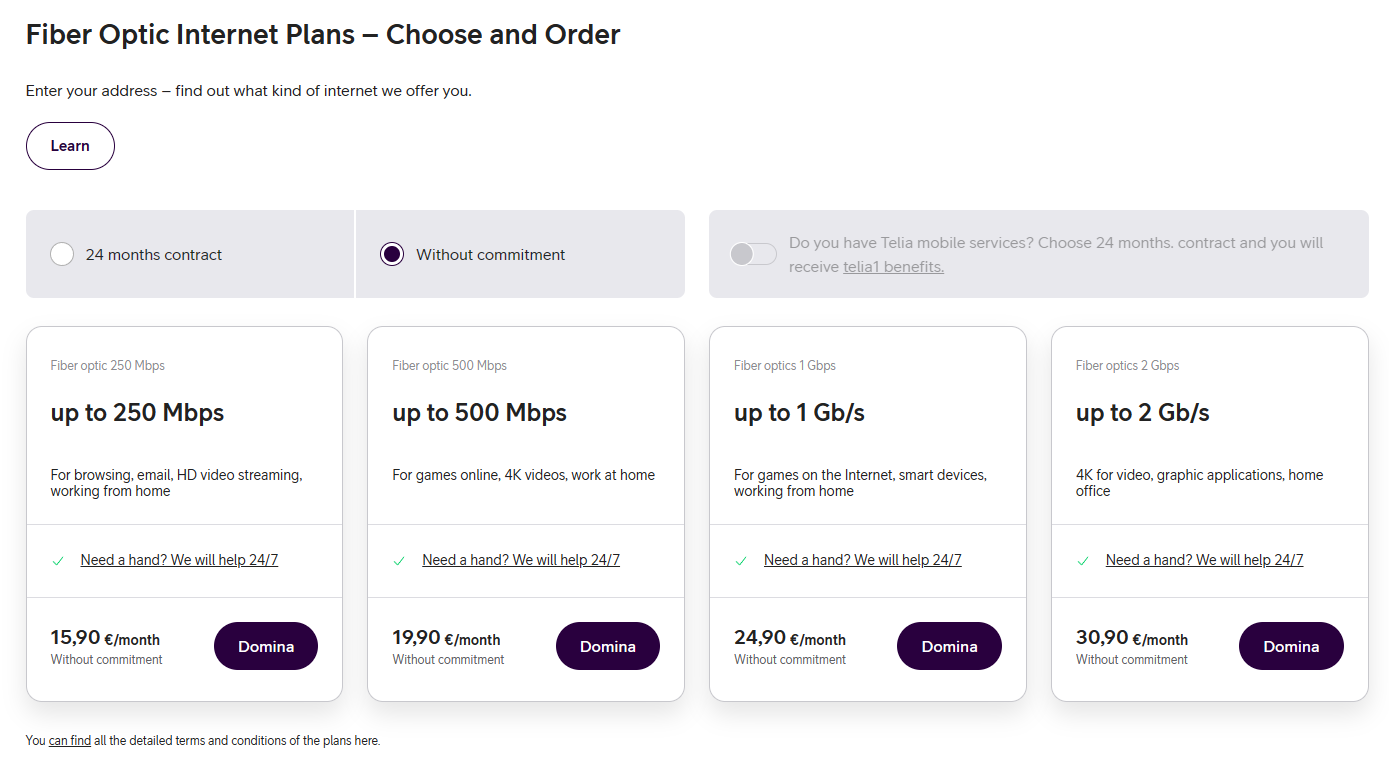Open the telia1 benefits link

(893, 267)
